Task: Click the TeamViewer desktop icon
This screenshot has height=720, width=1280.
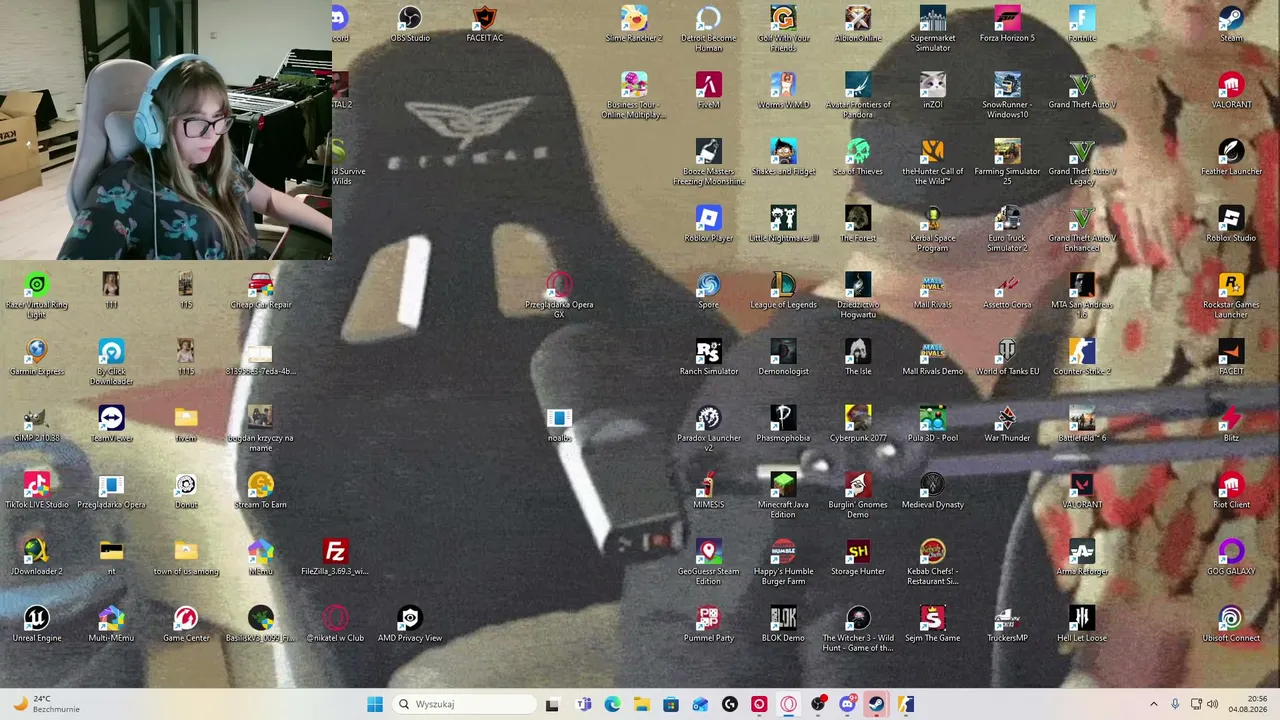Action: pos(111,424)
